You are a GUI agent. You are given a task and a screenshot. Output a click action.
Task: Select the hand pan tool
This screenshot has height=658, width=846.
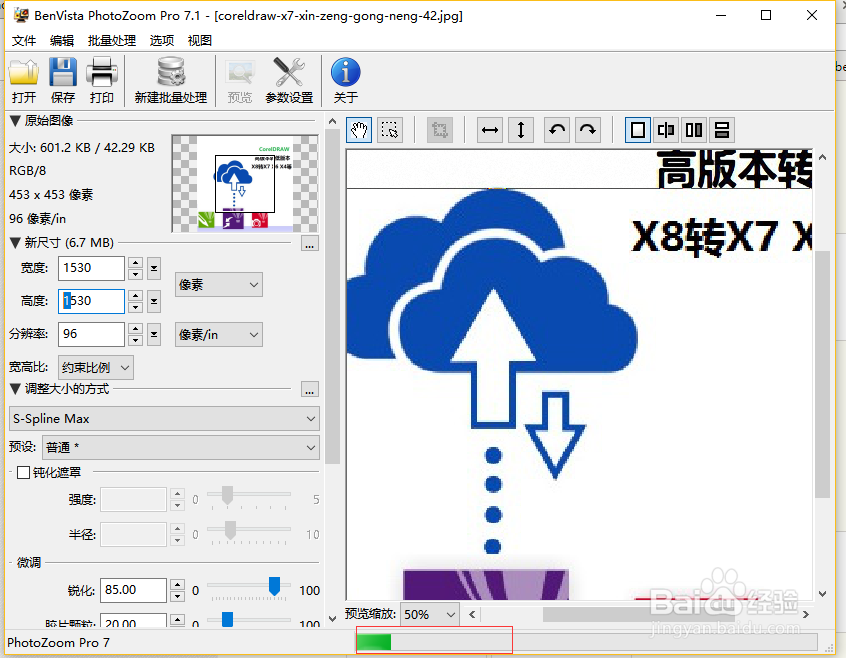click(359, 130)
